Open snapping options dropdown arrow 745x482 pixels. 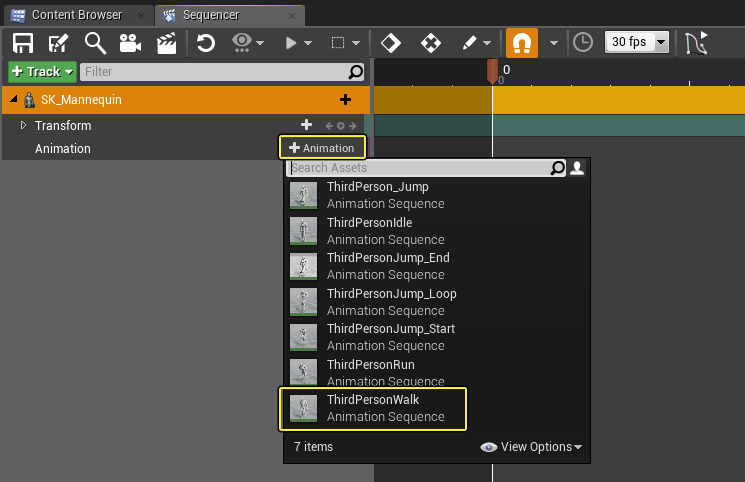pos(554,43)
